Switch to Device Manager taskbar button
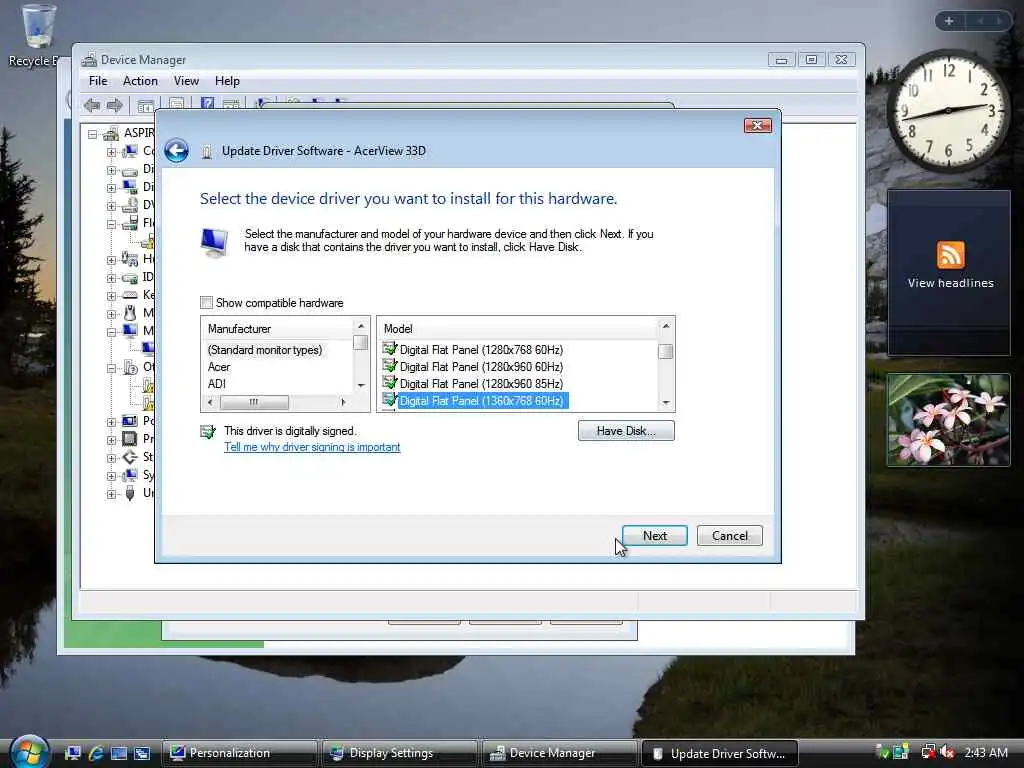This screenshot has width=1024, height=768. 559,753
